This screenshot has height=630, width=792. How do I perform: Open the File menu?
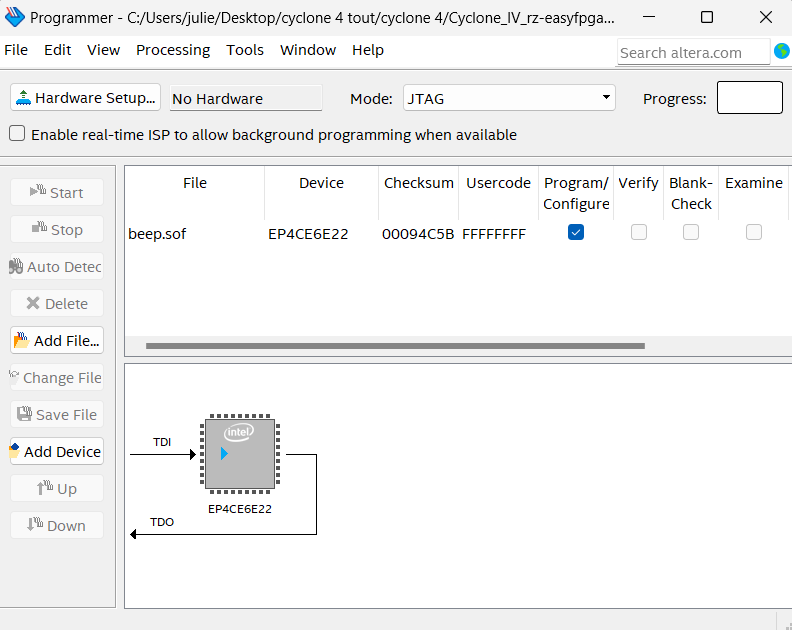(16, 50)
